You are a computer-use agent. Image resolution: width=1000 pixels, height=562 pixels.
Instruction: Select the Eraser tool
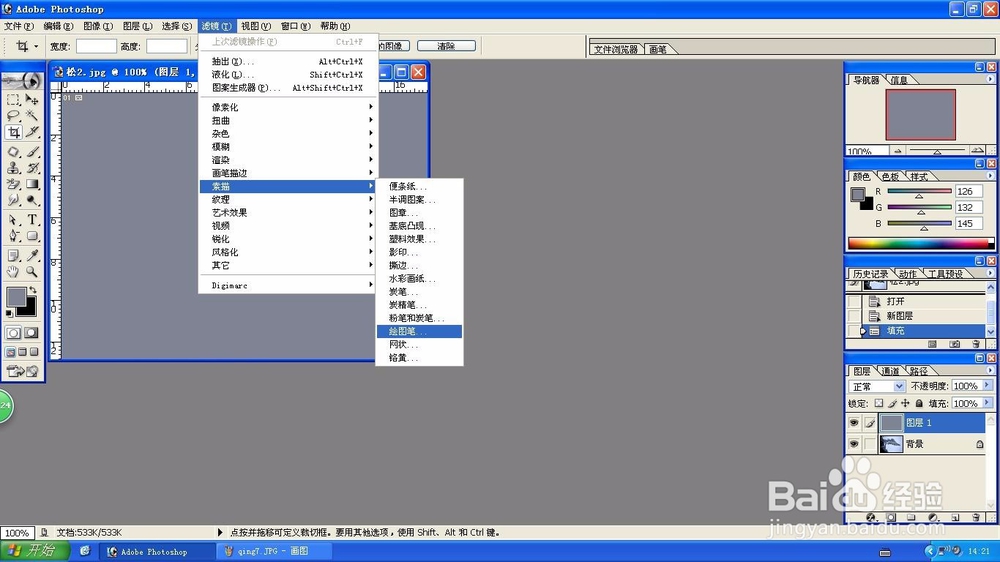coord(13,184)
